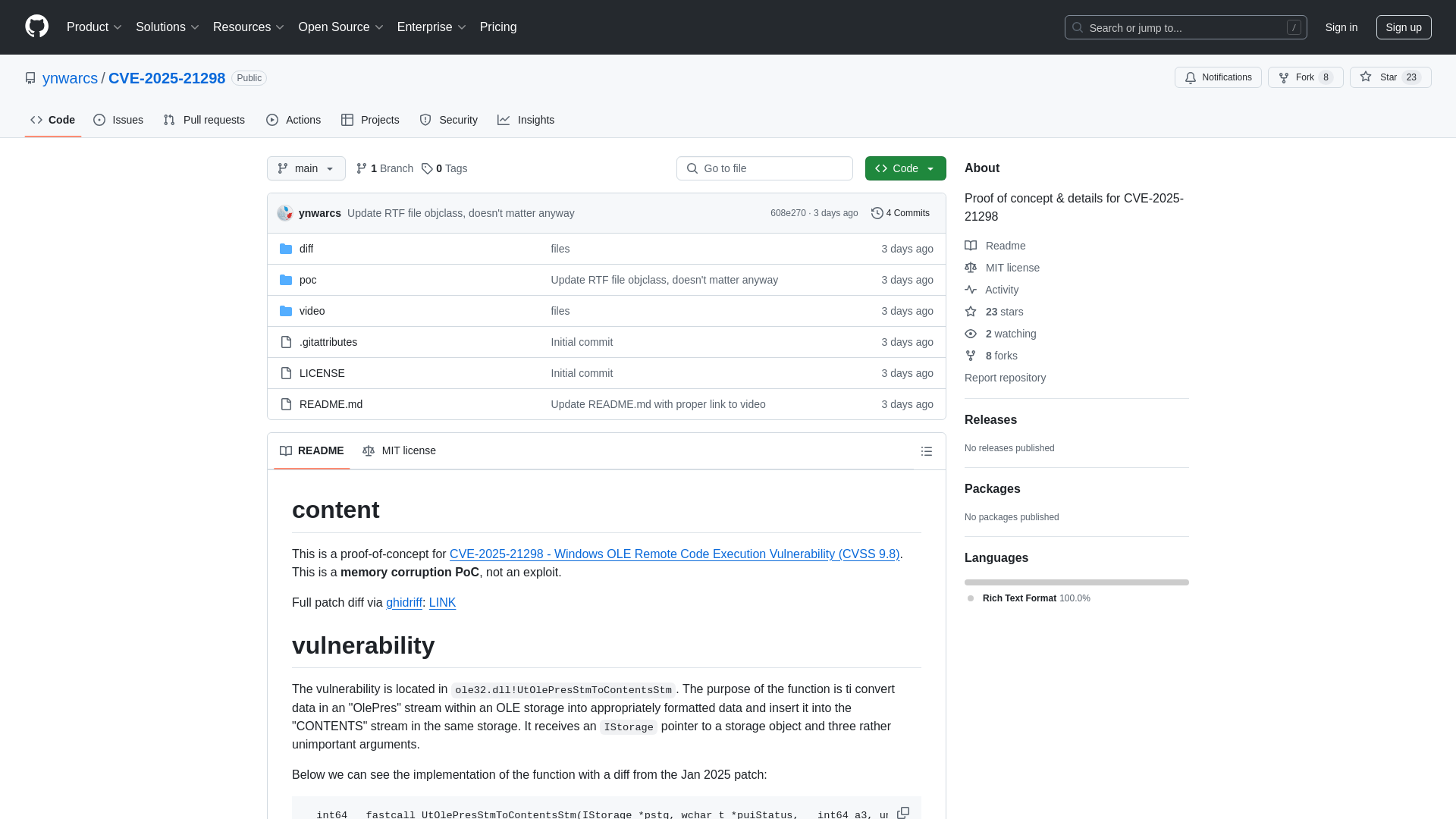Click the scale icon beside MIT license in About
This screenshot has height=819, width=1456.
pos(971,268)
